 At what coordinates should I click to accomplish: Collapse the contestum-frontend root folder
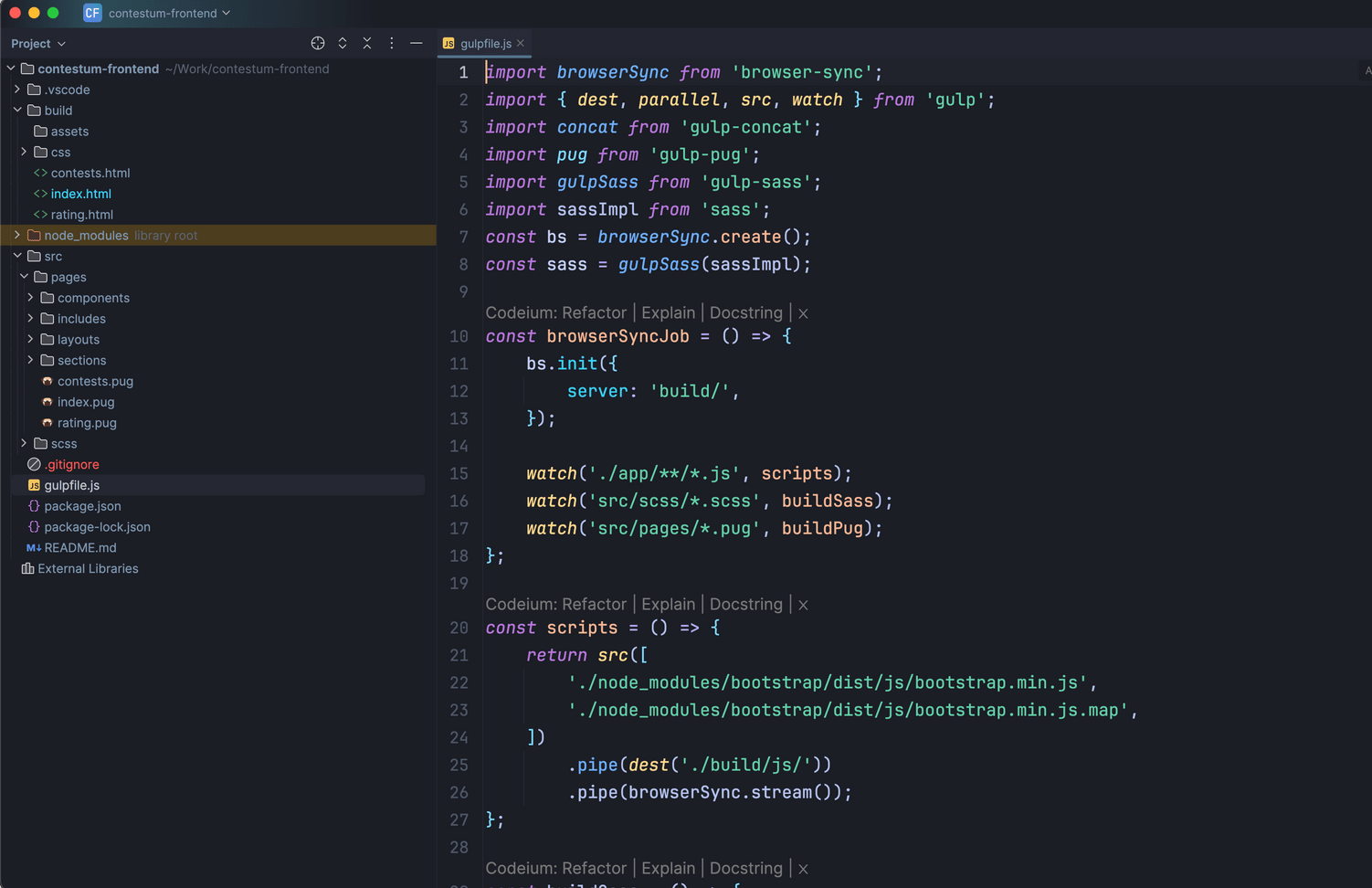(x=11, y=69)
